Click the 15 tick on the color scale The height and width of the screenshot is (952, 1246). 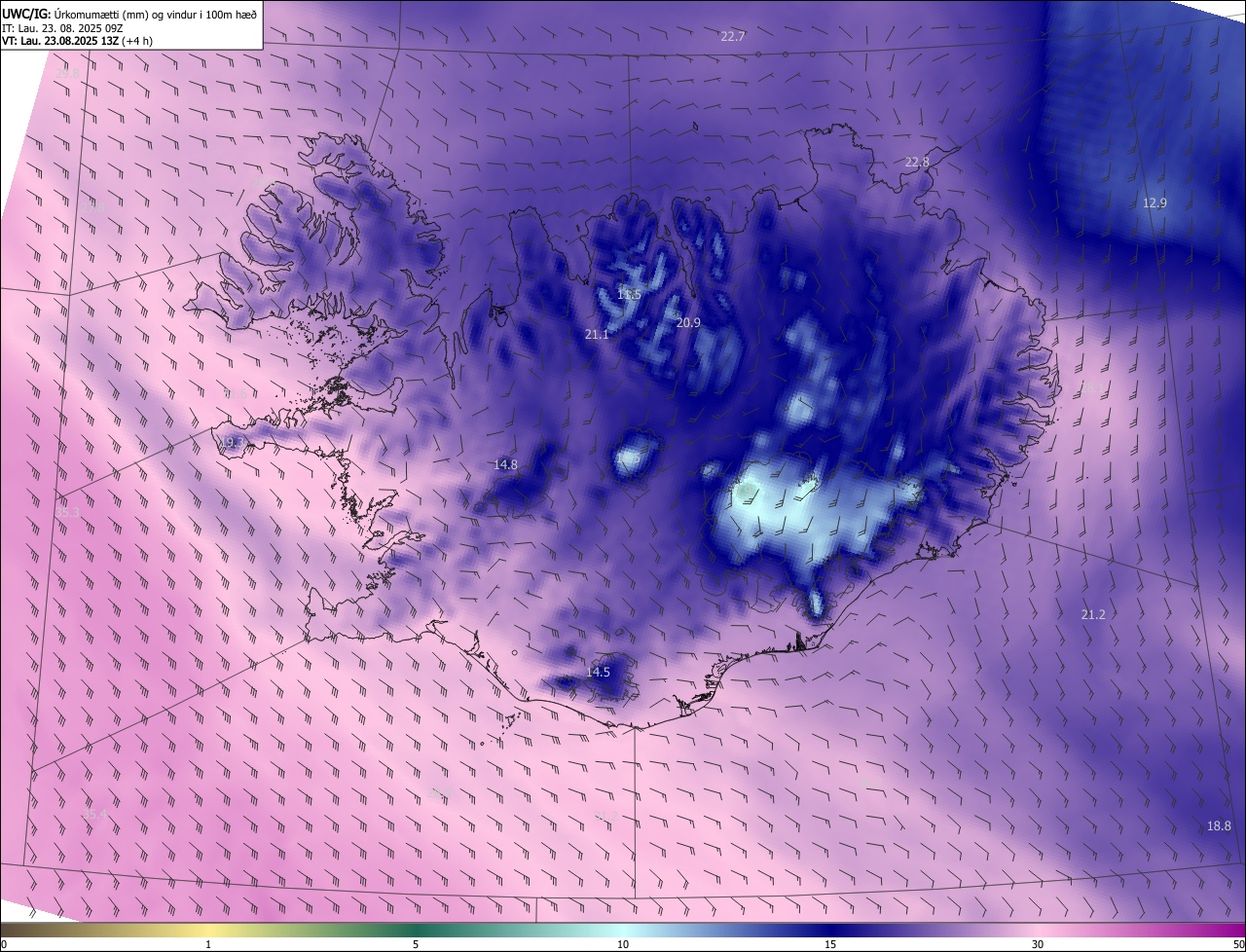[x=830, y=945]
